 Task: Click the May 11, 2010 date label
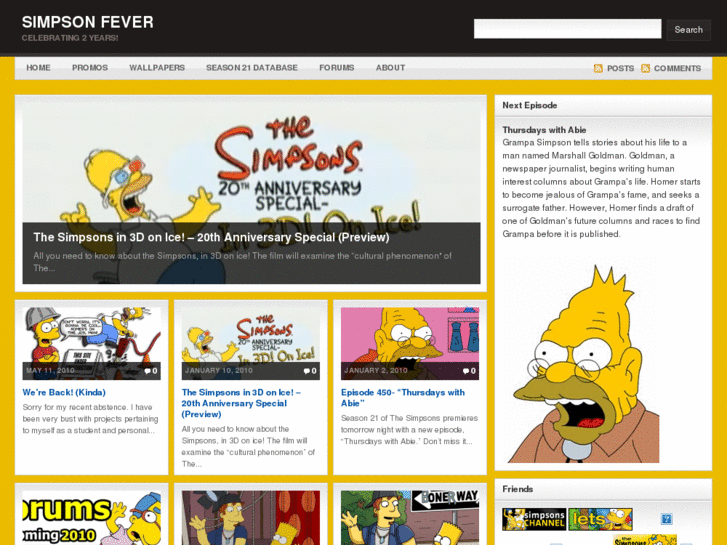coord(50,371)
